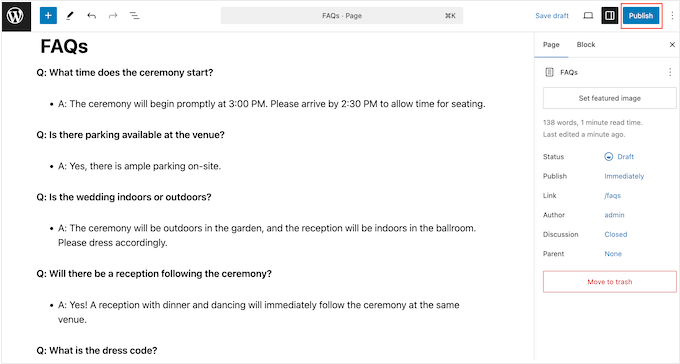Click the Undo arrow icon
Screen dimensions: 680x364
(x=92, y=16)
